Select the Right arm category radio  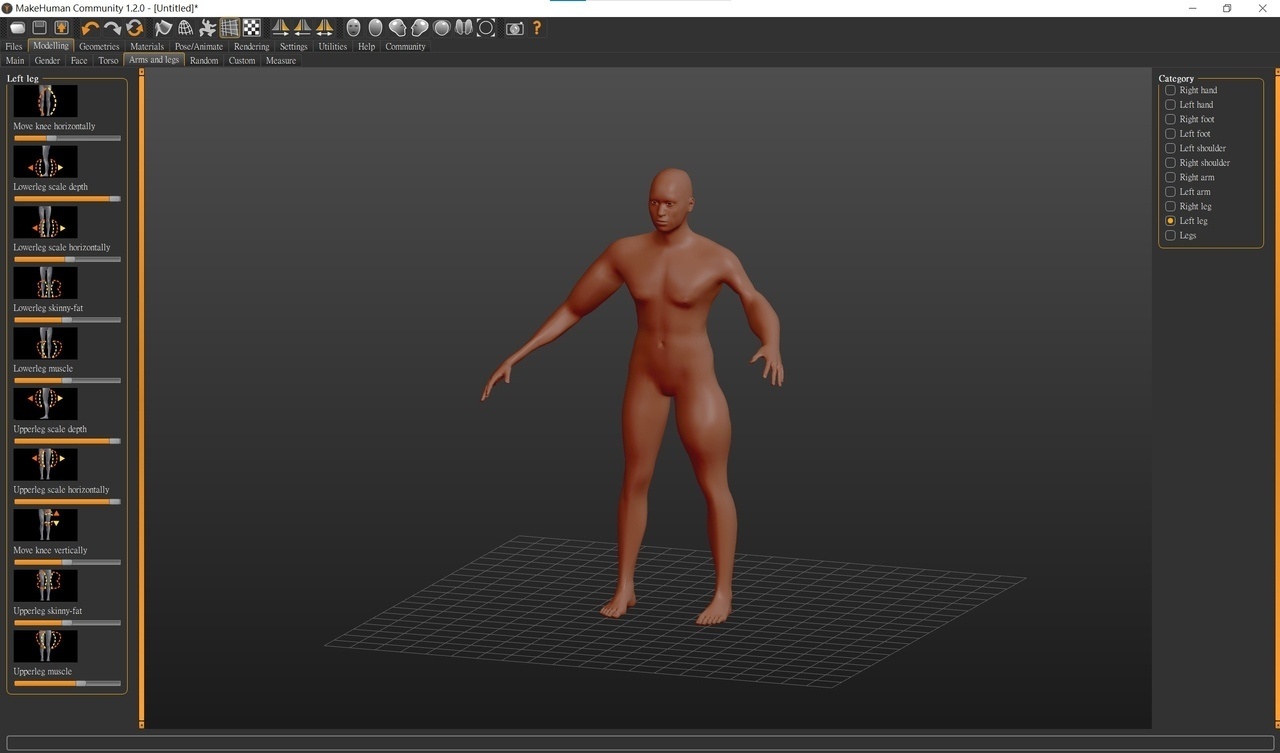pyautogui.click(x=1170, y=177)
